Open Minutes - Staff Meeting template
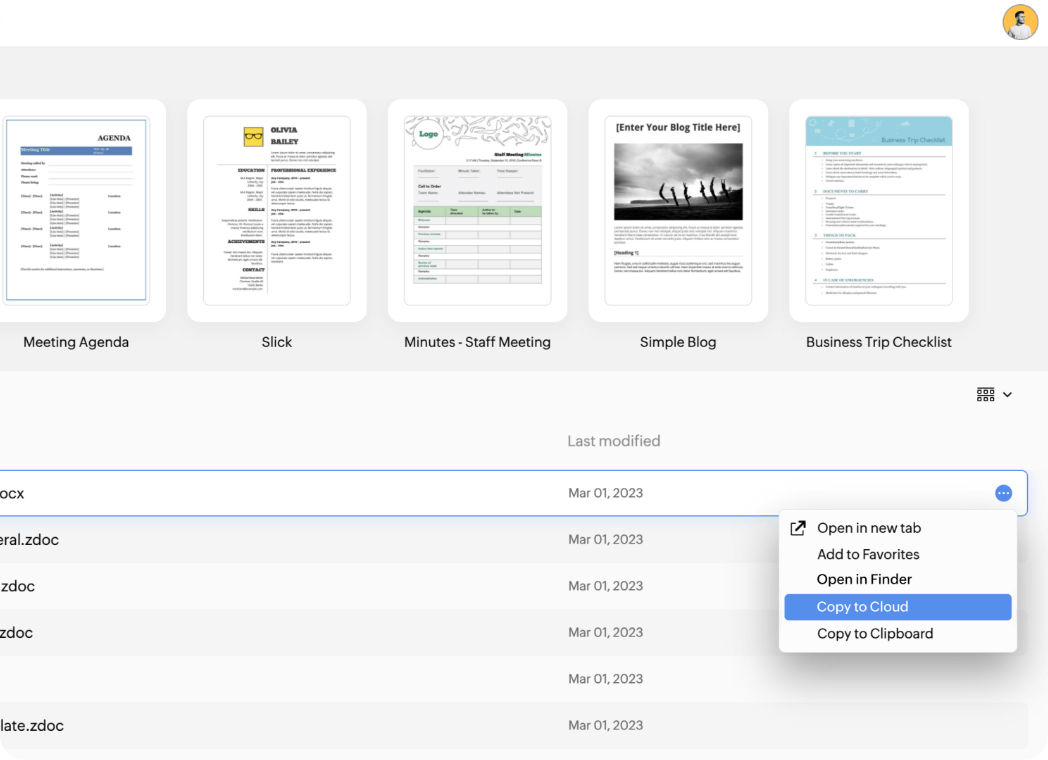Image resolution: width=1048 pixels, height=760 pixels. (477, 210)
